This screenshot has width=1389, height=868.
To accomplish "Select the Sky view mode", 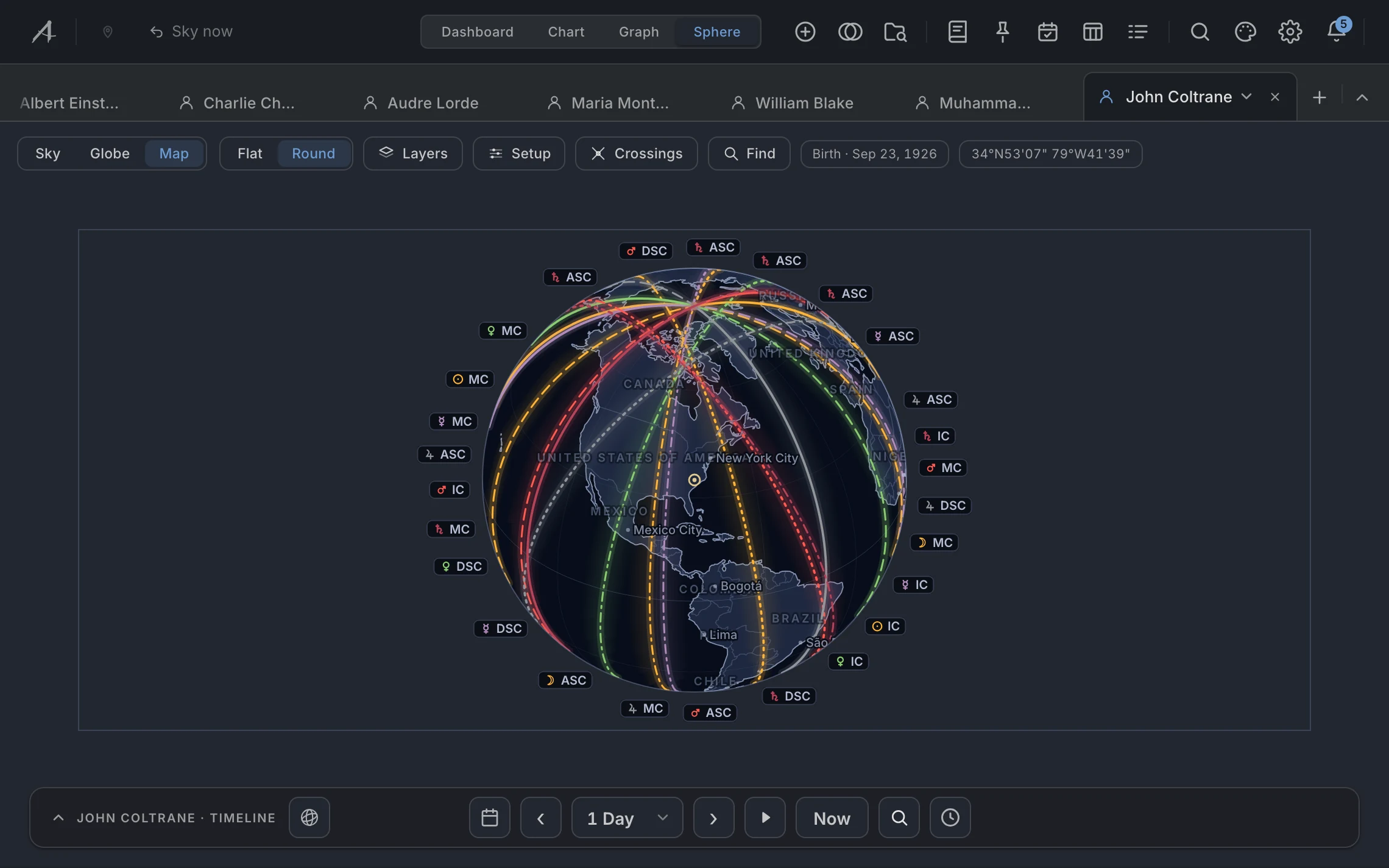I will coord(48,153).
